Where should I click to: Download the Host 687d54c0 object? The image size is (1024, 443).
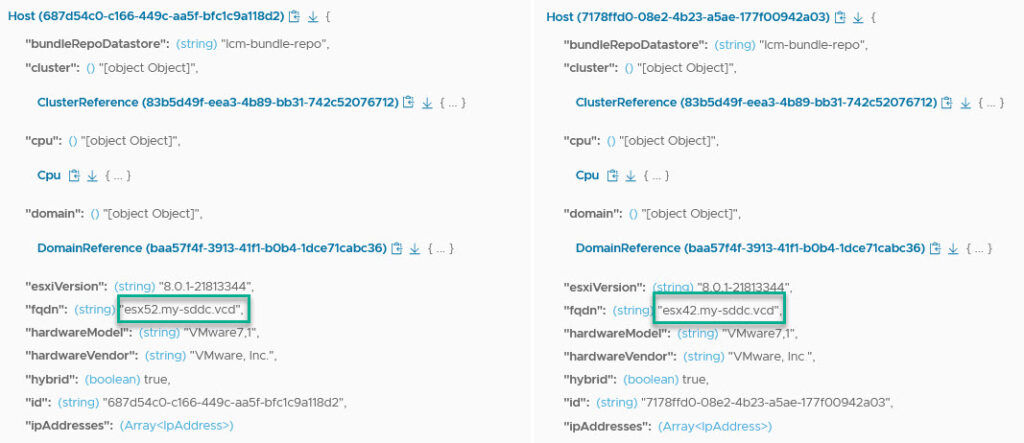coord(312,17)
